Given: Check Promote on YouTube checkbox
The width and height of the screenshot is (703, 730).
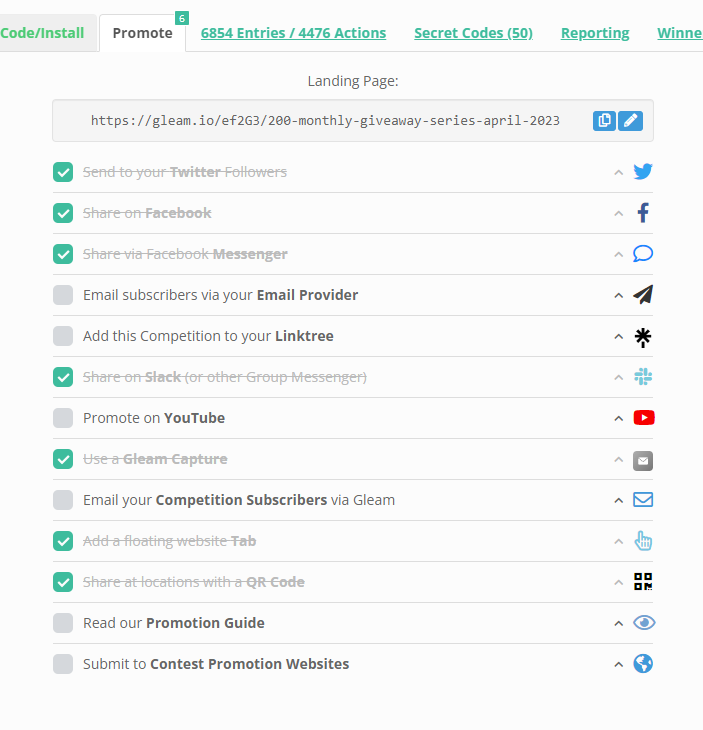Looking at the screenshot, I should [x=63, y=418].
